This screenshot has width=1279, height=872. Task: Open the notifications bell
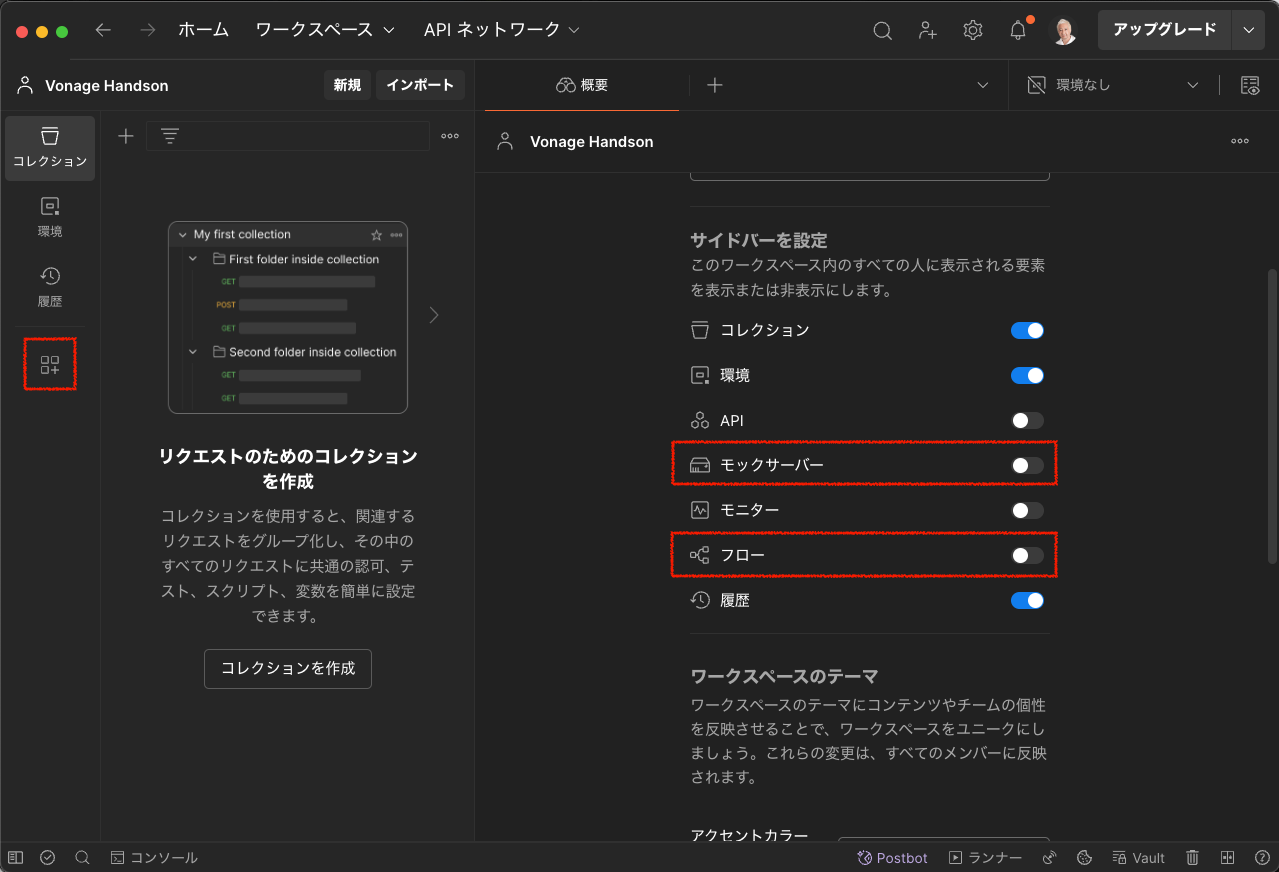(1018, 30)
